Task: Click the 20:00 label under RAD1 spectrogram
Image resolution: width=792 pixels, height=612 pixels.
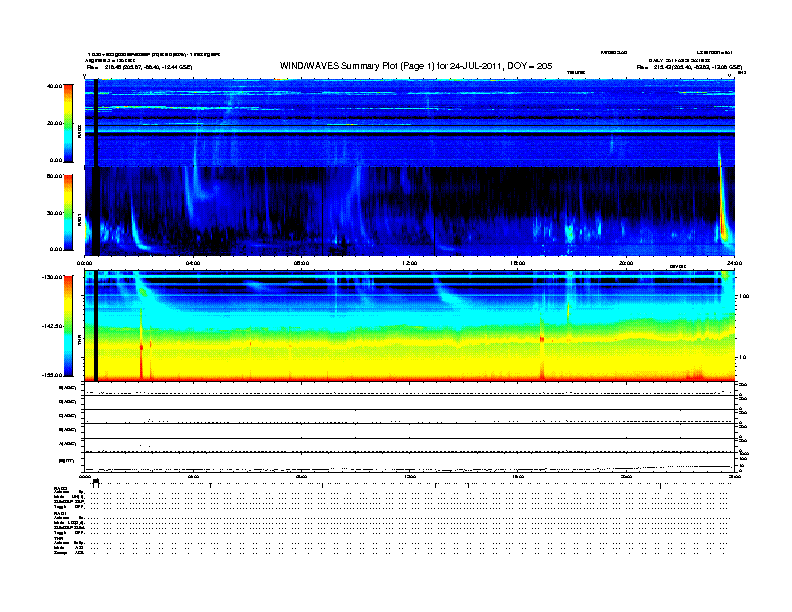Action: coord(626,263)
